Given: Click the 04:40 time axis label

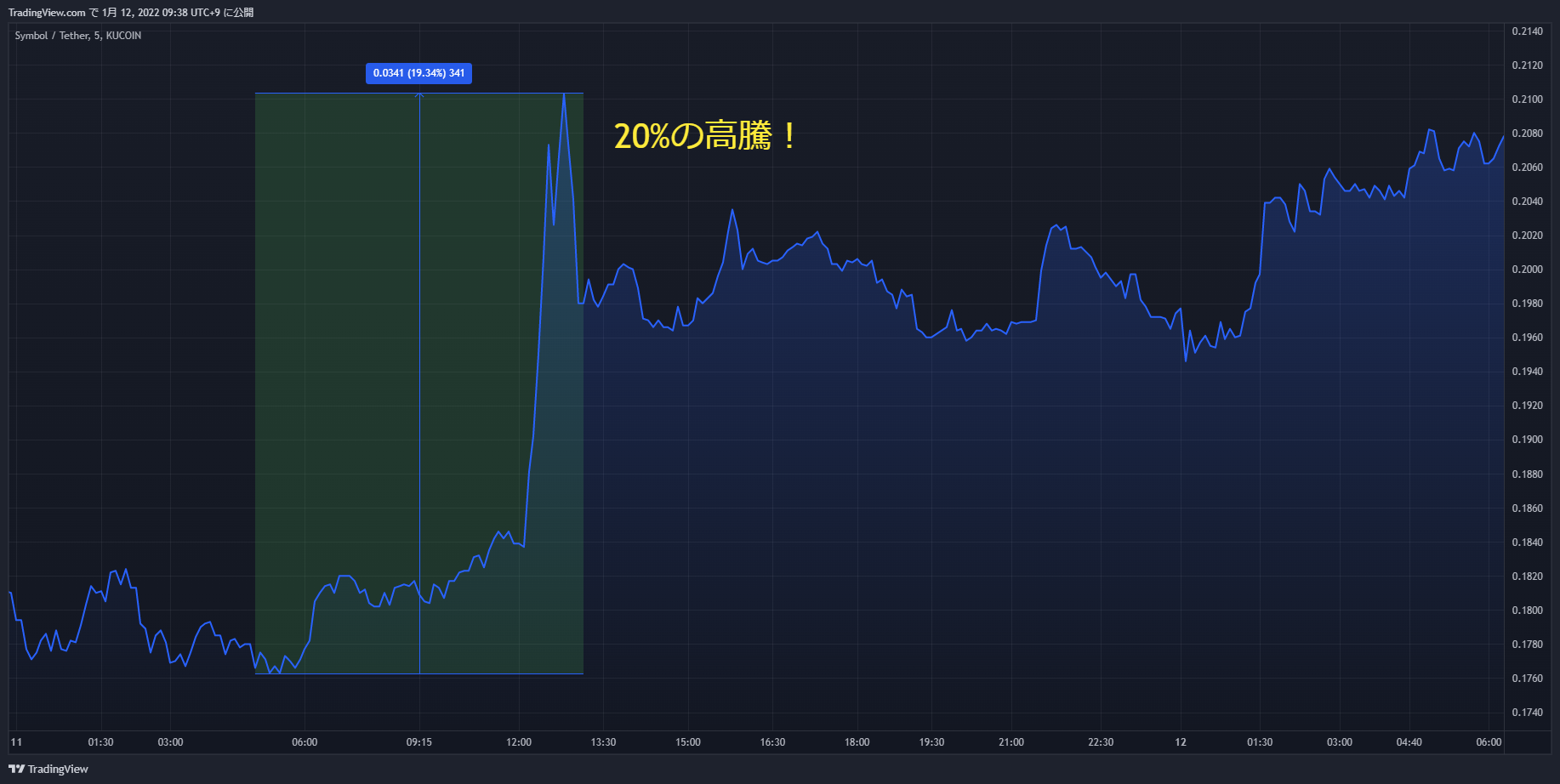Looking at the screenshot, I should pos(1409,742).
